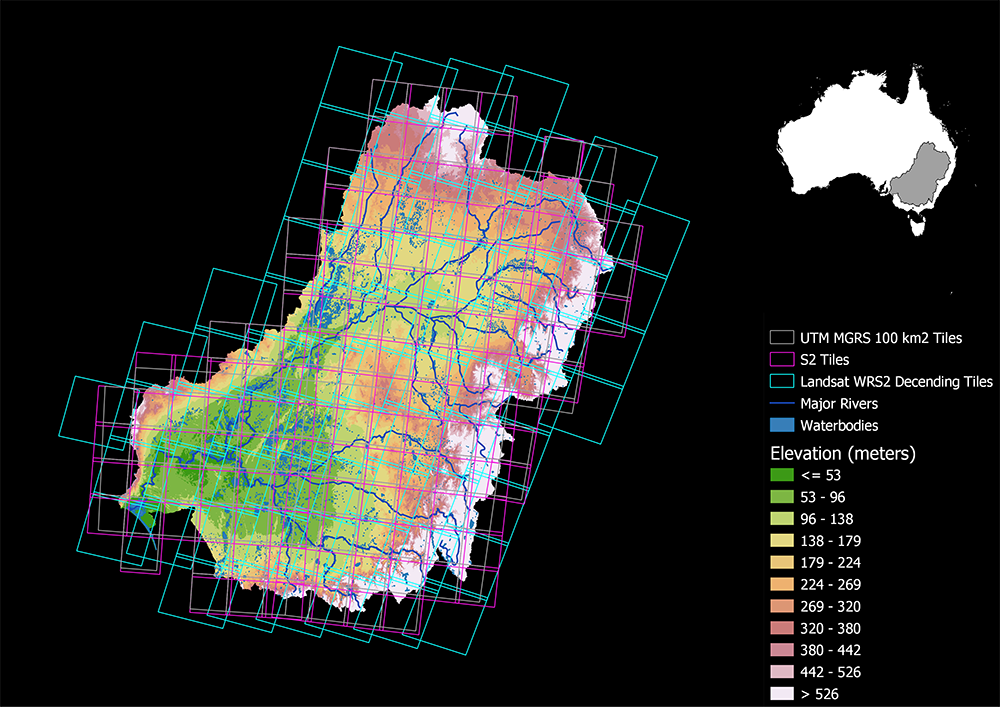This screenshot has height=707, width=1000.
Task: Select the '224 - 269' elevation swatch
Action: (782, 584)
